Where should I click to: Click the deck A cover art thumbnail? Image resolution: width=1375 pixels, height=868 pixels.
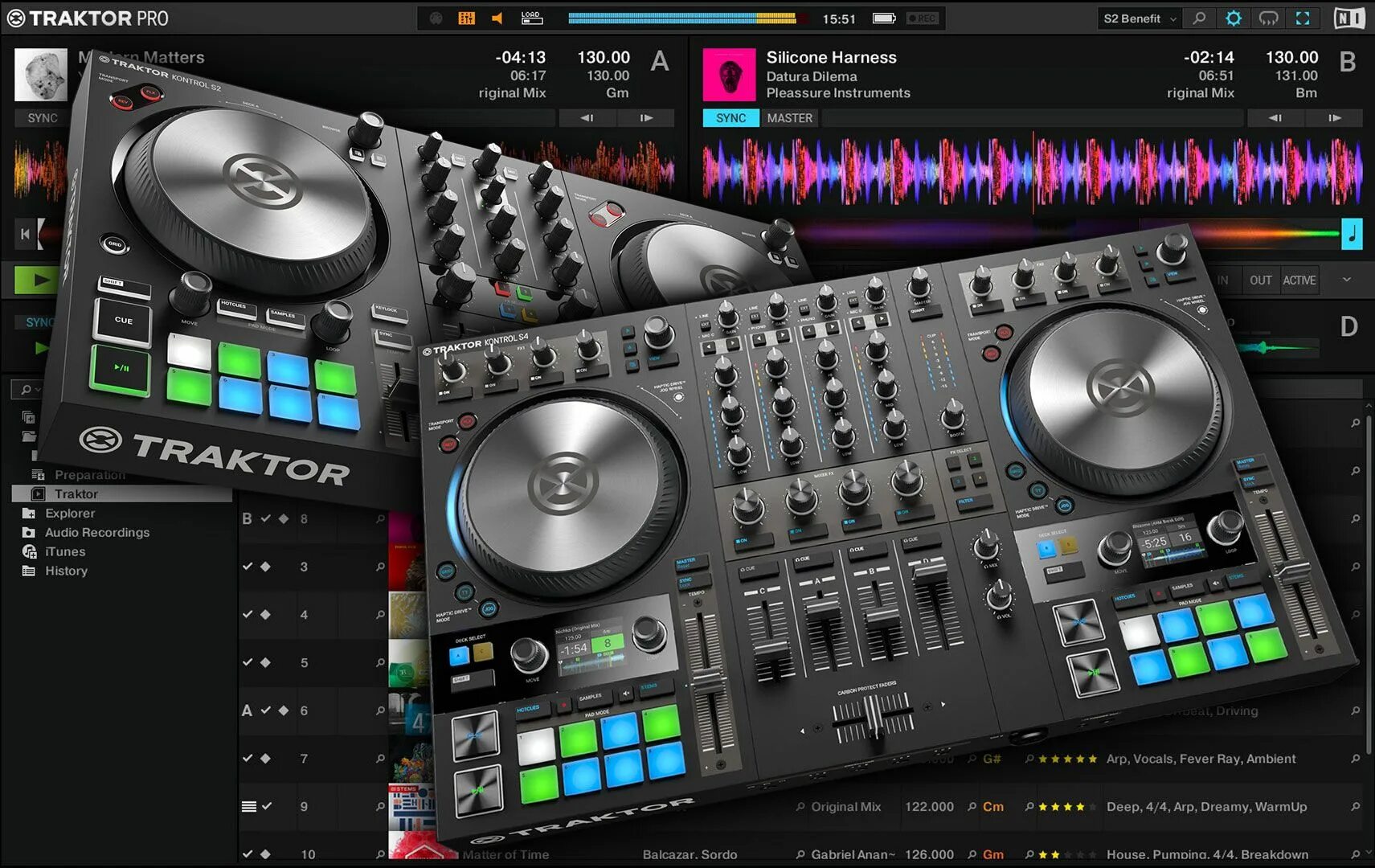(41, 75)
